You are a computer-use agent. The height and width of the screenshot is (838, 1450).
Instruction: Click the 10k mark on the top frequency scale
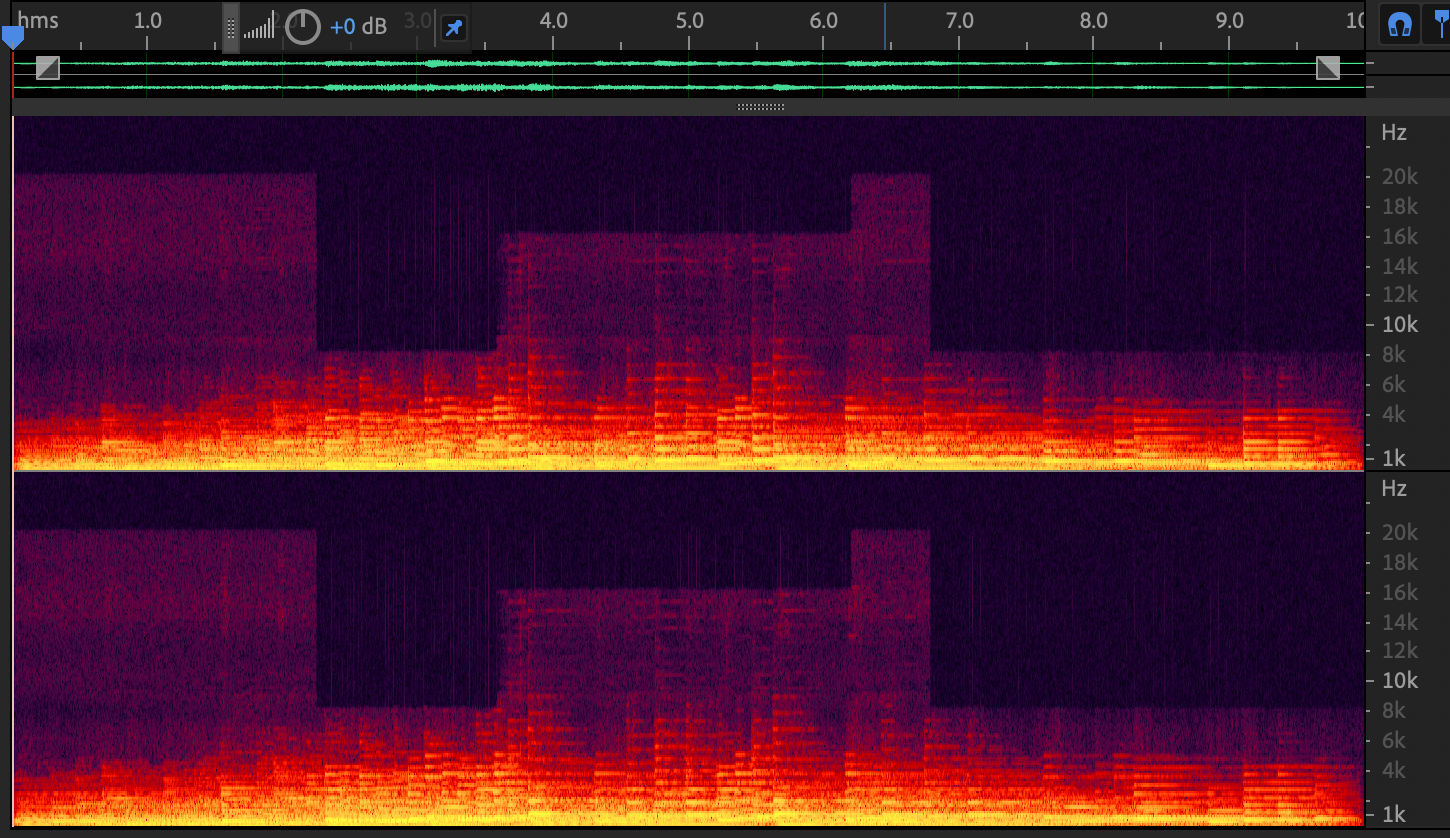(x=1398, y=325)
